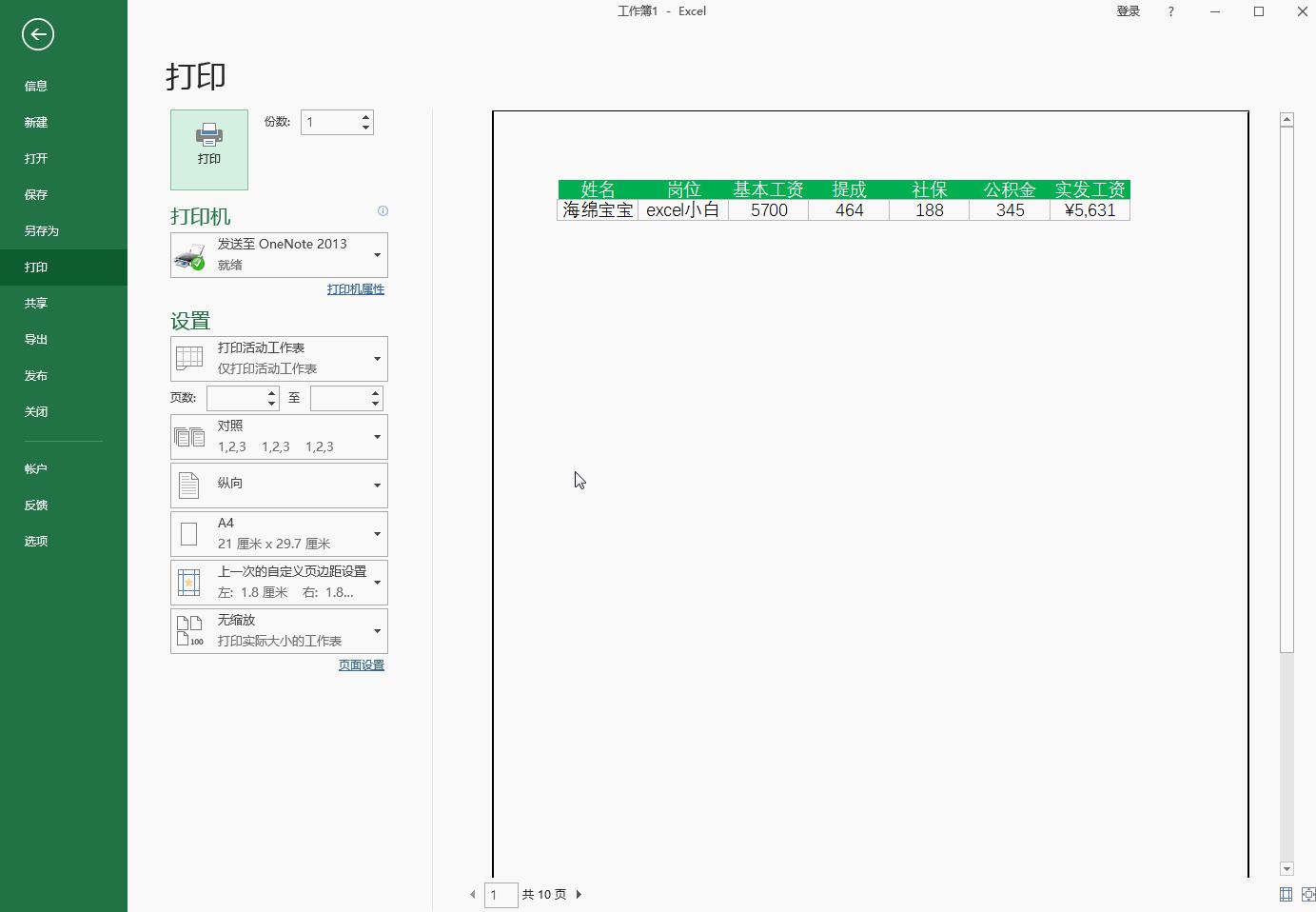Click the copies number field
The image size is (1316, 912).
[x=330, y=122]
